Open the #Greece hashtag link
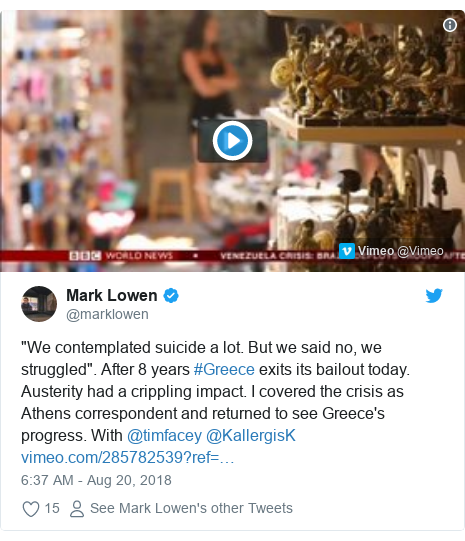The image size is (465, 541). [x=224, y=370]
